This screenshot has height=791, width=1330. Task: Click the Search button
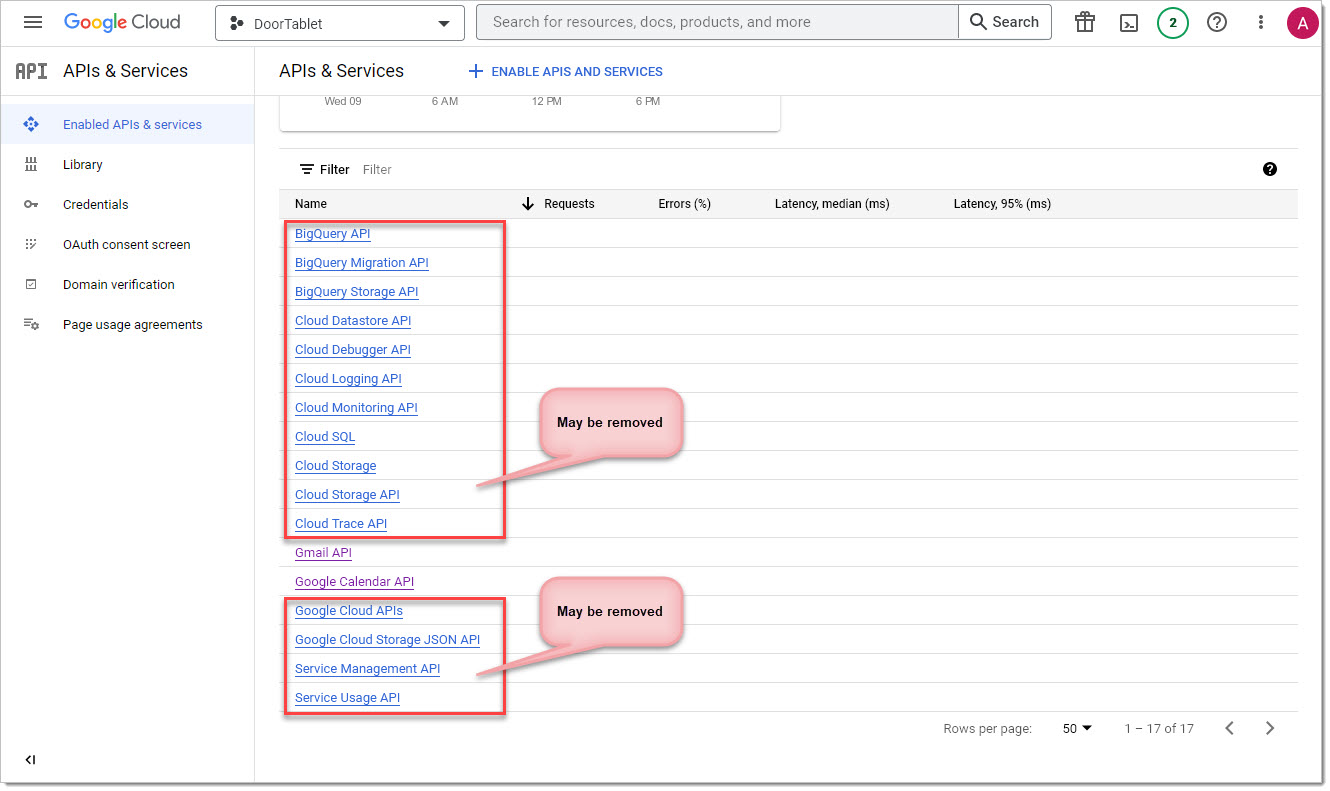coord(1004,22)
